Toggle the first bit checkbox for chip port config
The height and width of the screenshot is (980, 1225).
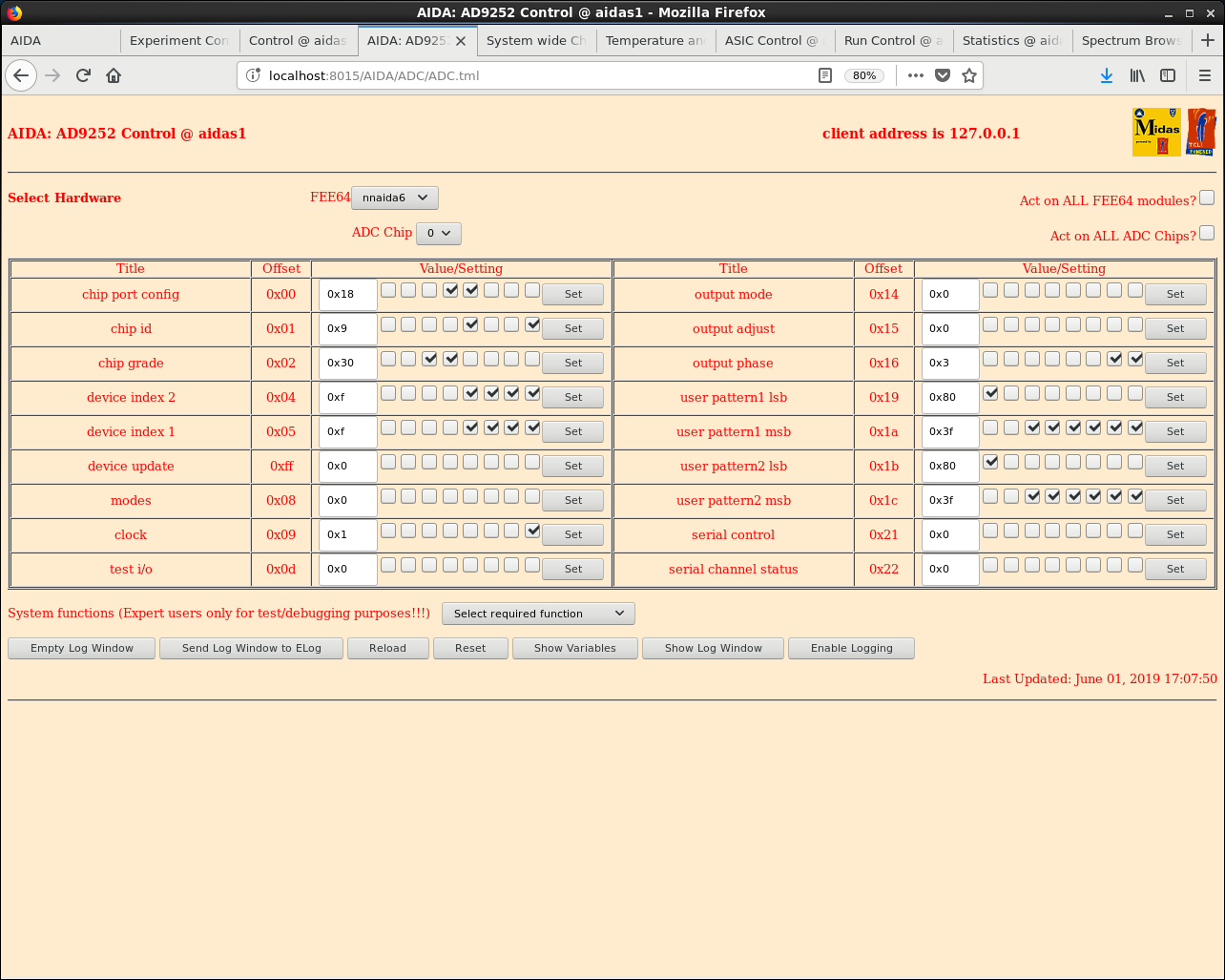(x=388, y=290)
